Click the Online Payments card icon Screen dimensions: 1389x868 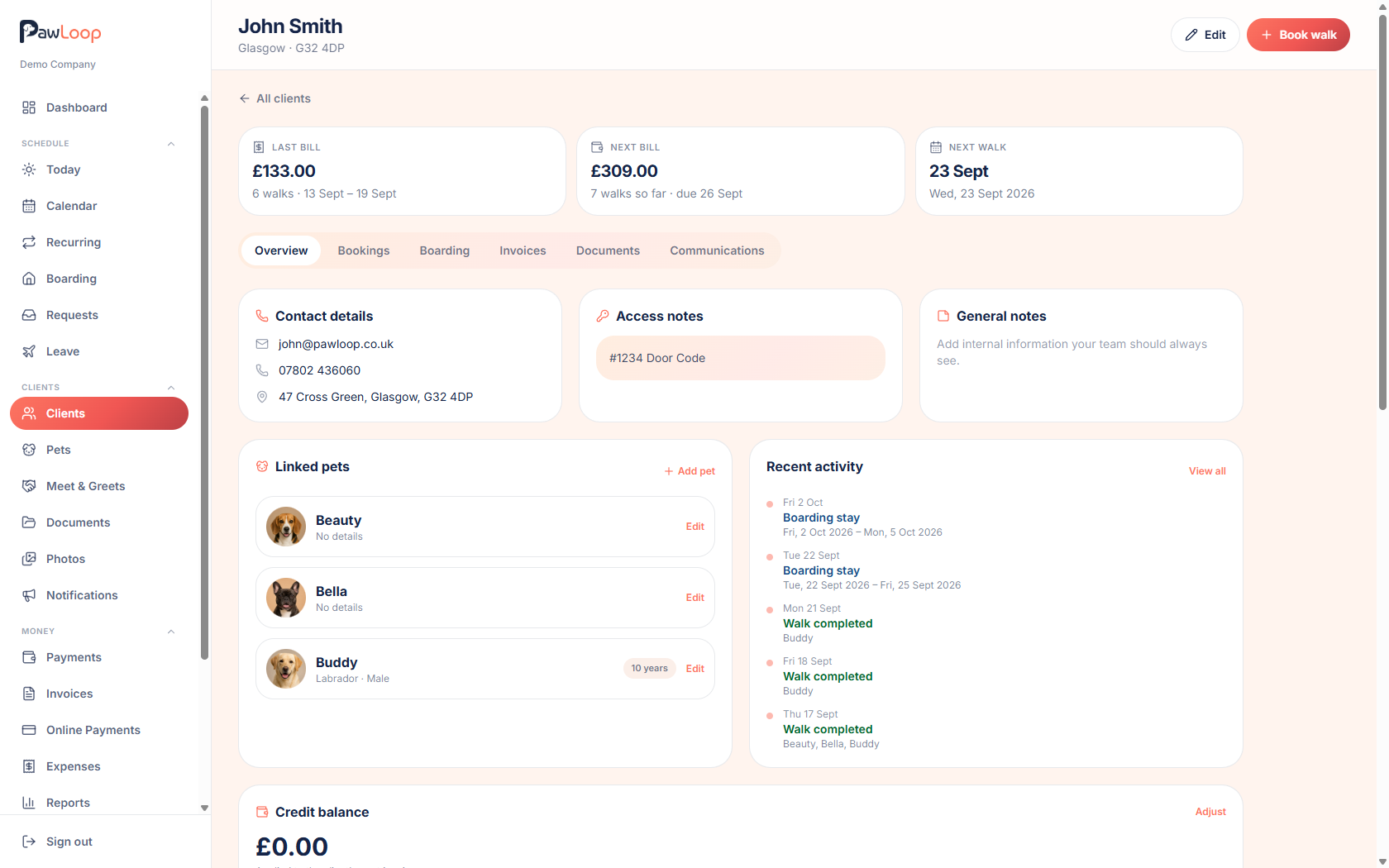(29, 730)
